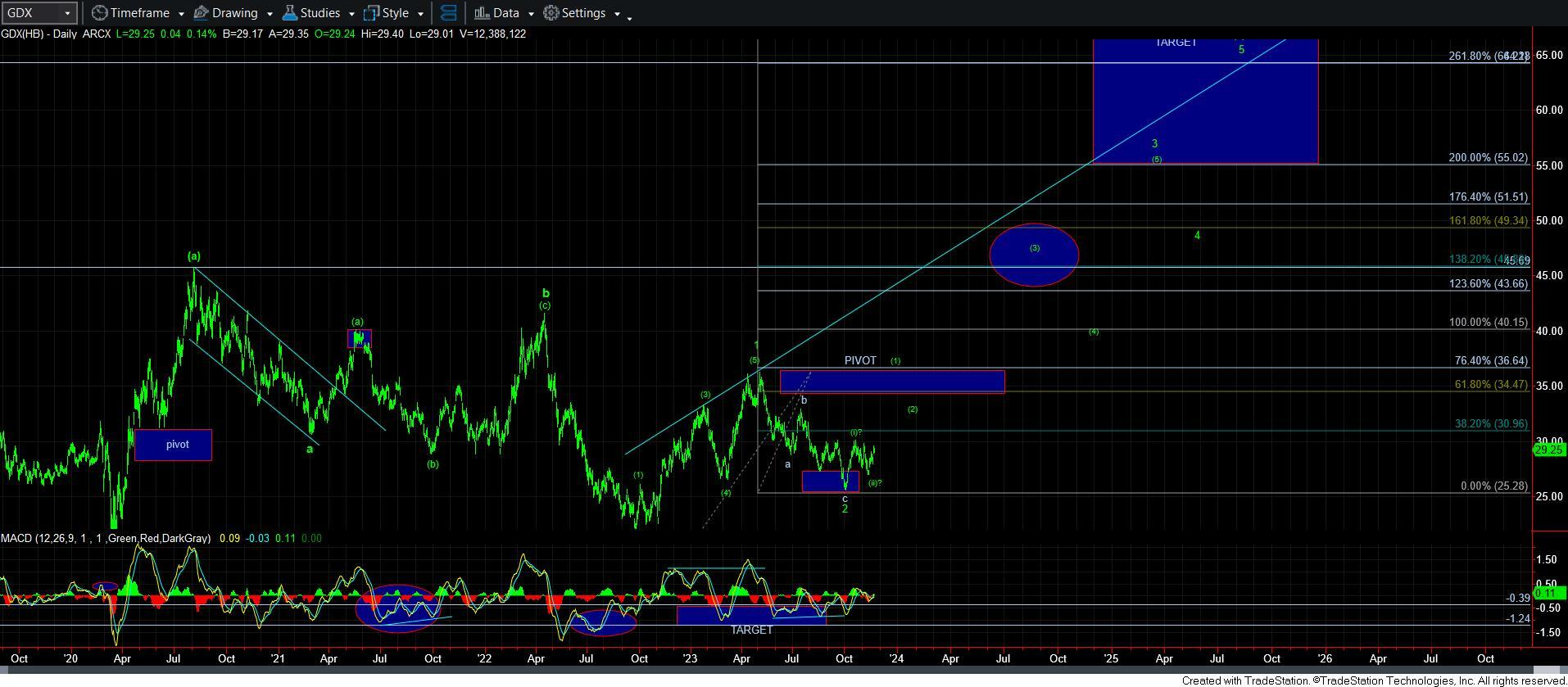Click the Style overlapping squares icon
Image resolution: width=1568 pixels, height=687 pixels.
tap(371, 13)
